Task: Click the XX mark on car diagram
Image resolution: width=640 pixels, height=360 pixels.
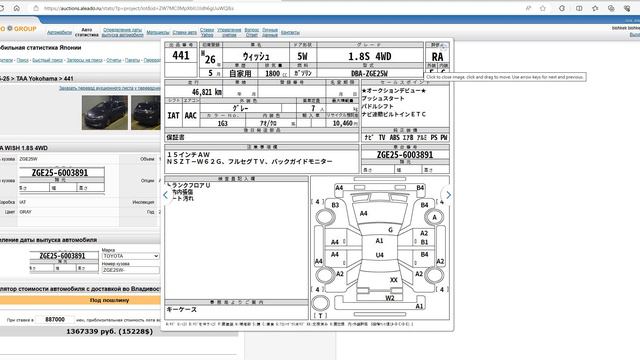Action: click(x=393, y=280)
